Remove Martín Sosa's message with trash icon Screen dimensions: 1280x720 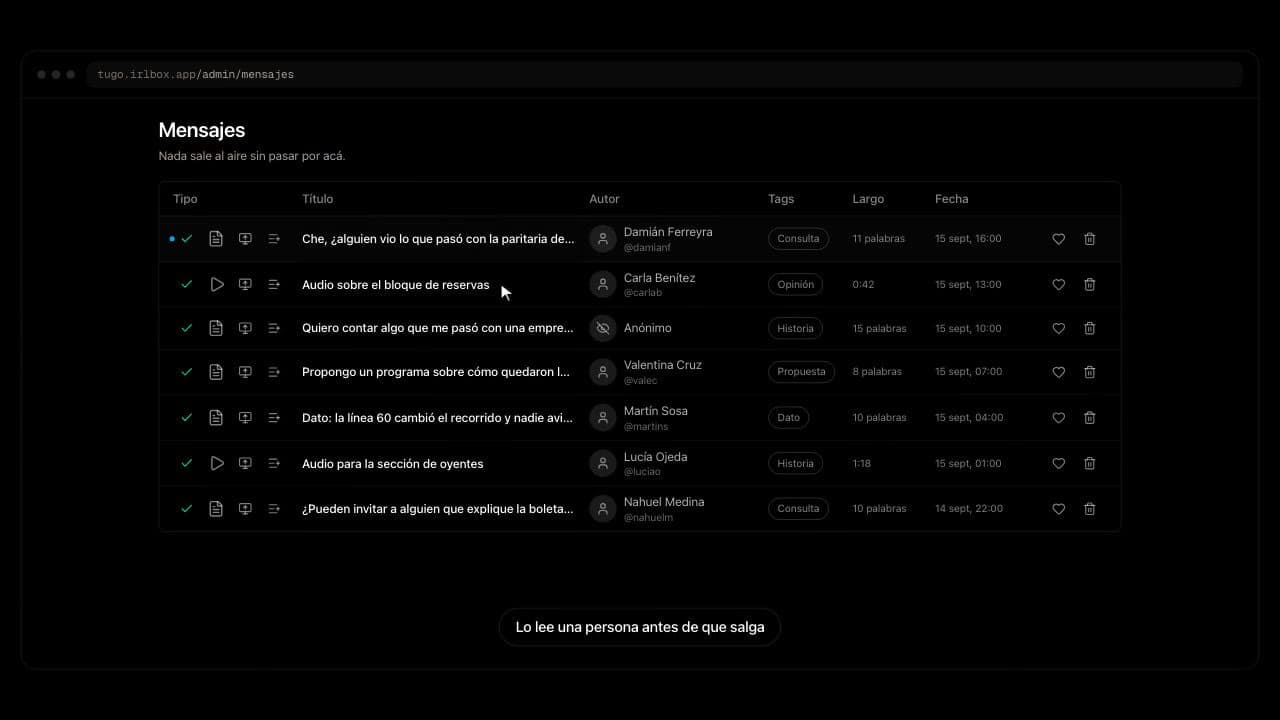(x=1090, y=418)
